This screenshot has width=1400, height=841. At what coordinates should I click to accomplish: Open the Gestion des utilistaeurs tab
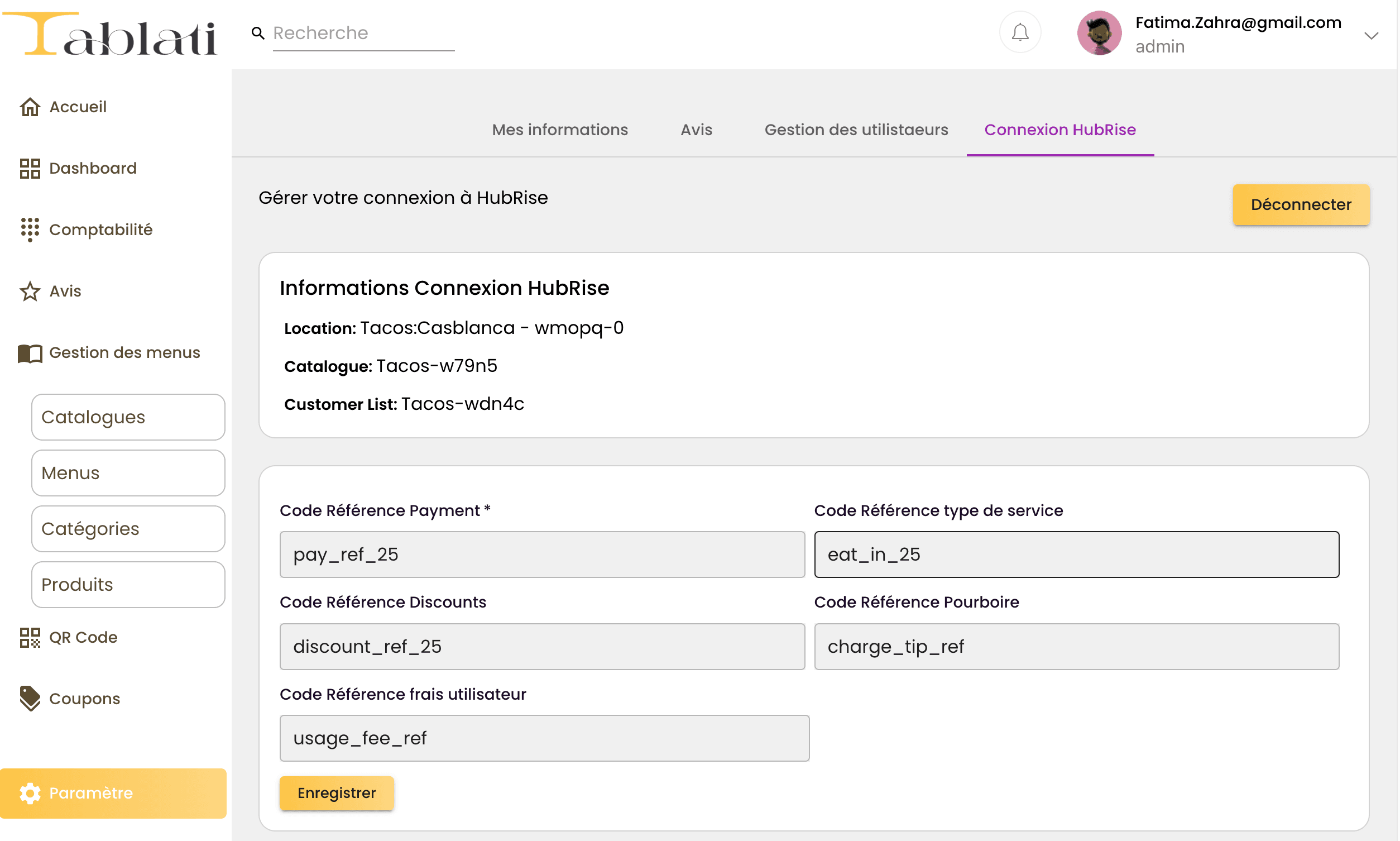(x=856, y=130)
